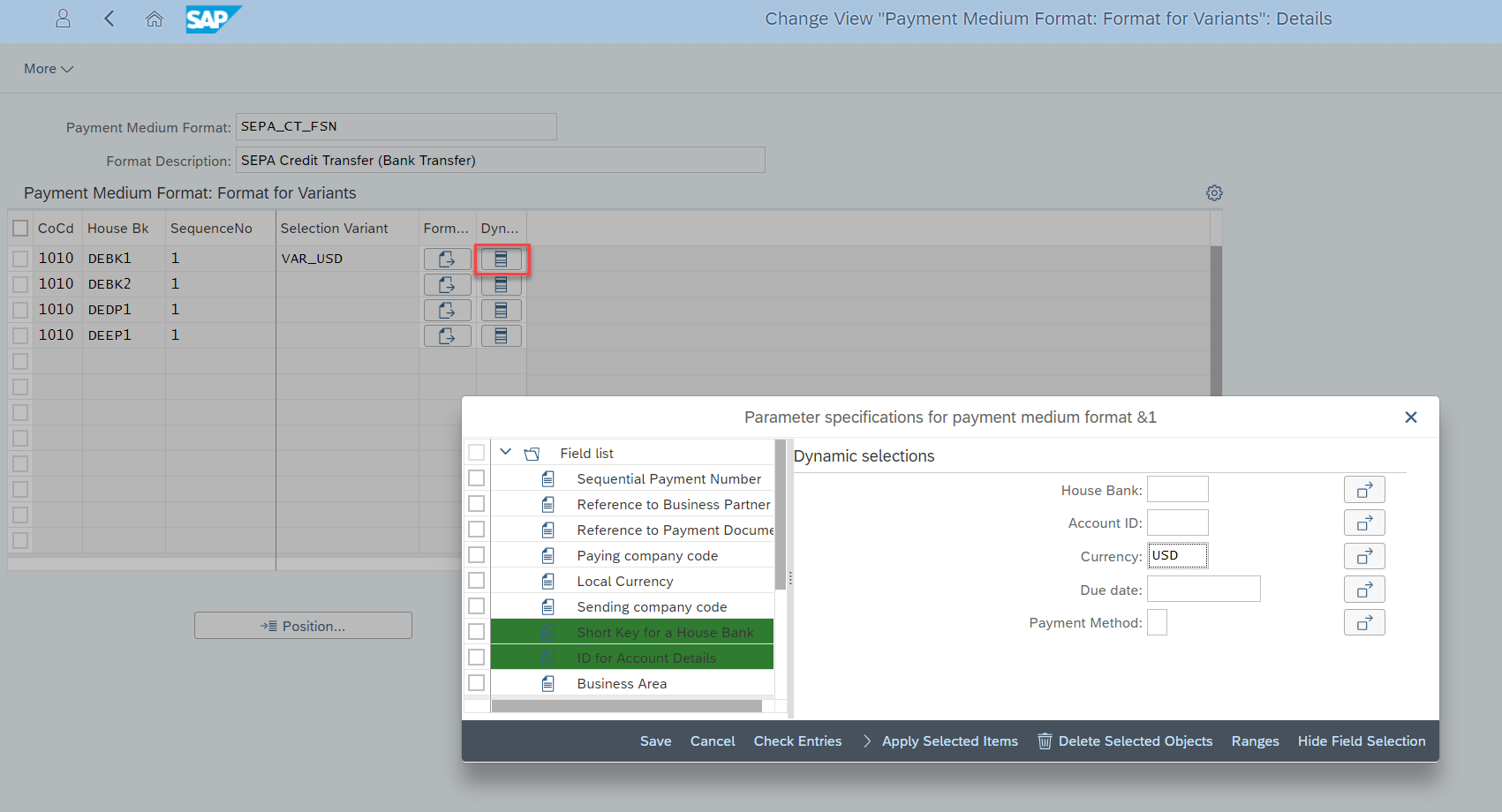Screen dimensions: 1502x812
Task: Click the Format Description field
Action: 501,161
